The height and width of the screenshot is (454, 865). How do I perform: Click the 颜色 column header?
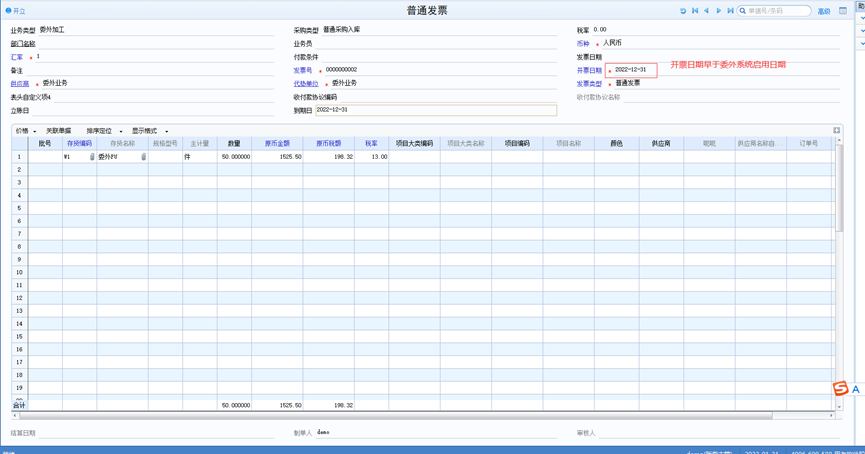coord(616,143)
